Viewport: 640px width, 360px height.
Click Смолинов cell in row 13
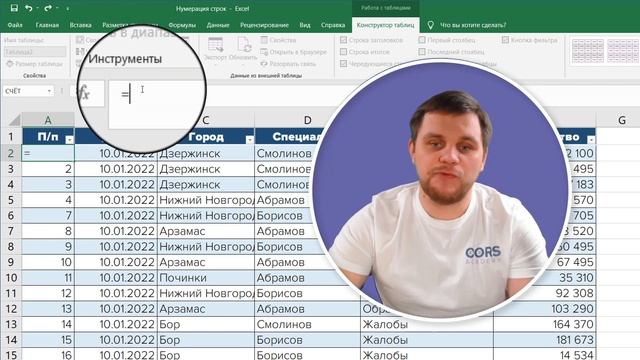307,324
